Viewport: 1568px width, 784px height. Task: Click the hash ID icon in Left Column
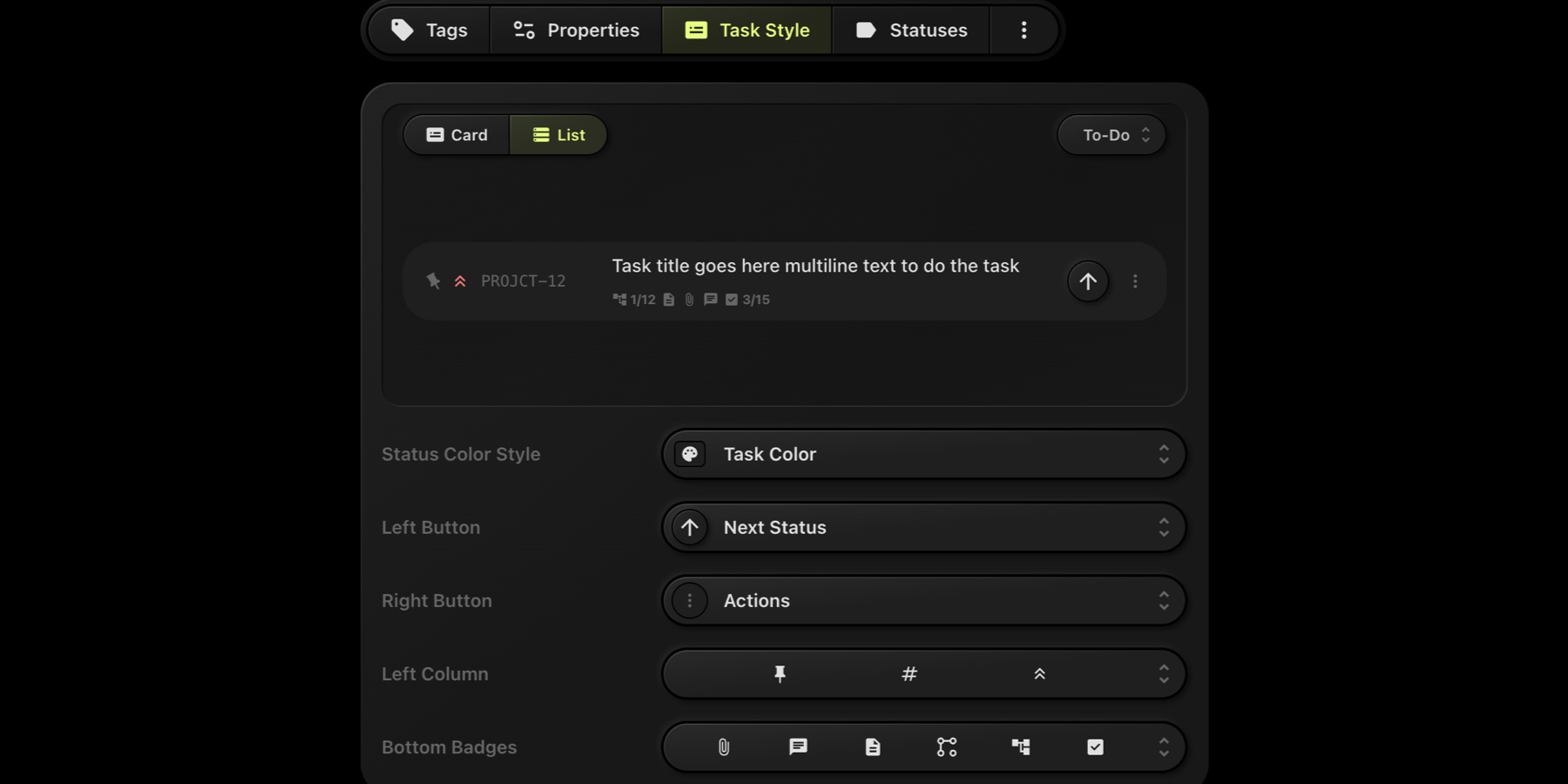pos(909,673)
